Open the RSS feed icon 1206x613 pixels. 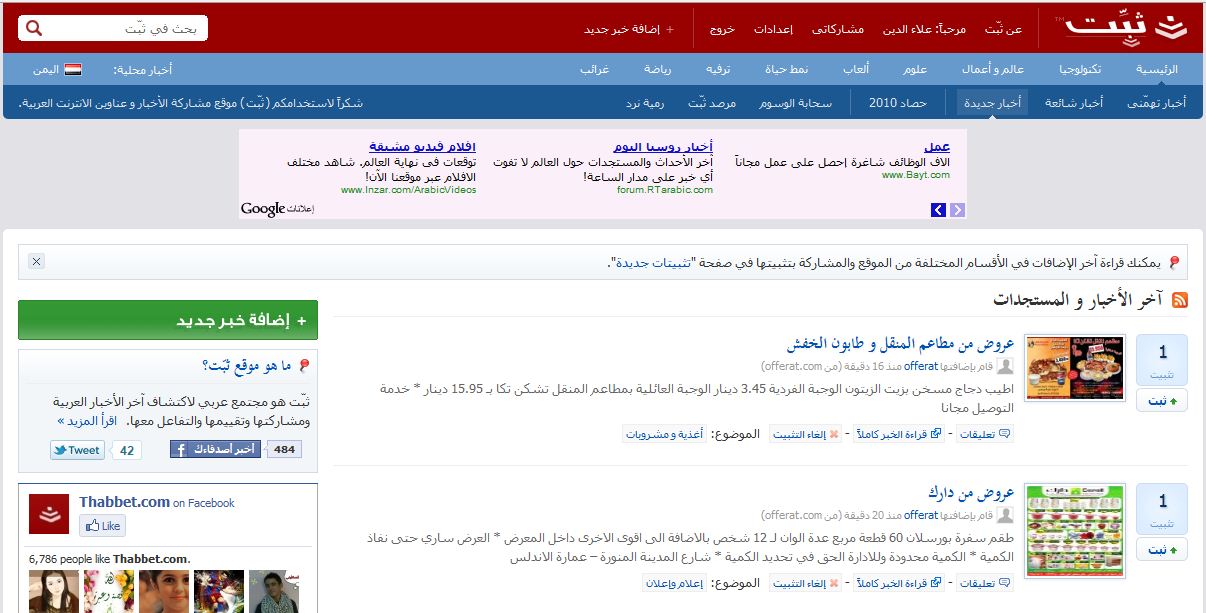pos(1180,300)
